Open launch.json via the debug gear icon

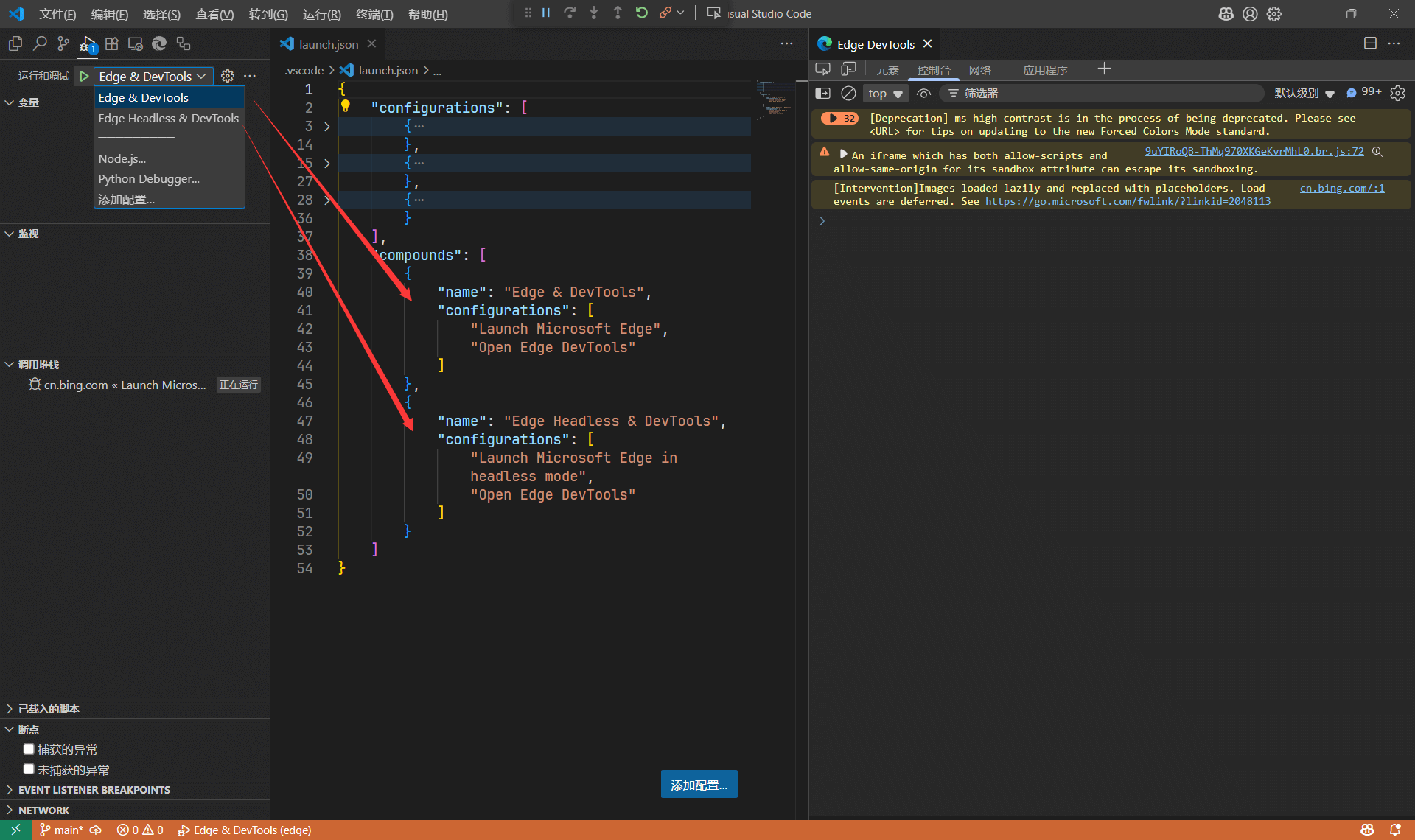(228, 76)
